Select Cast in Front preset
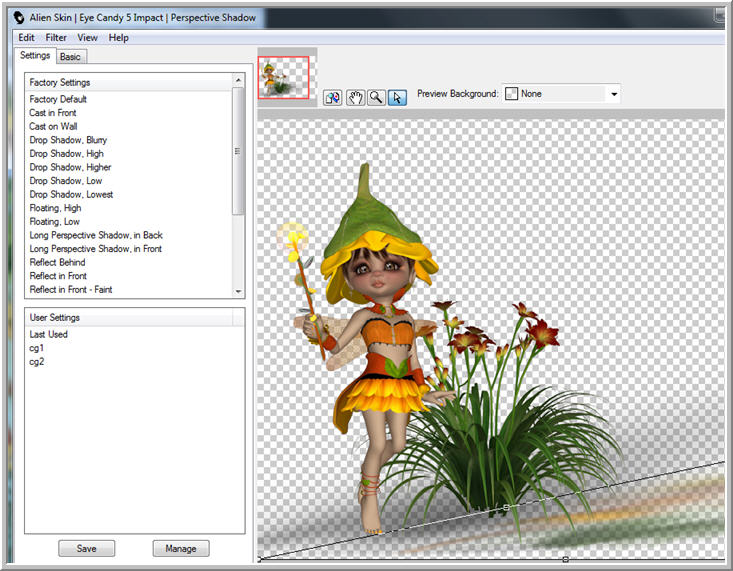 pos(52,113)
